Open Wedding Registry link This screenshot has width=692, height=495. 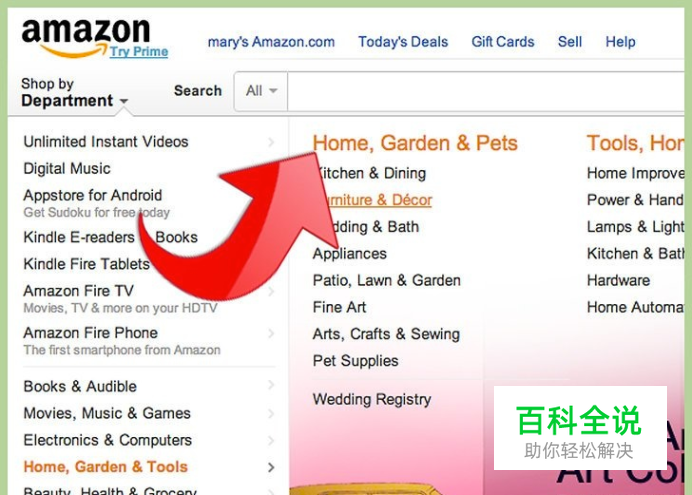click(x=372, y=400)
